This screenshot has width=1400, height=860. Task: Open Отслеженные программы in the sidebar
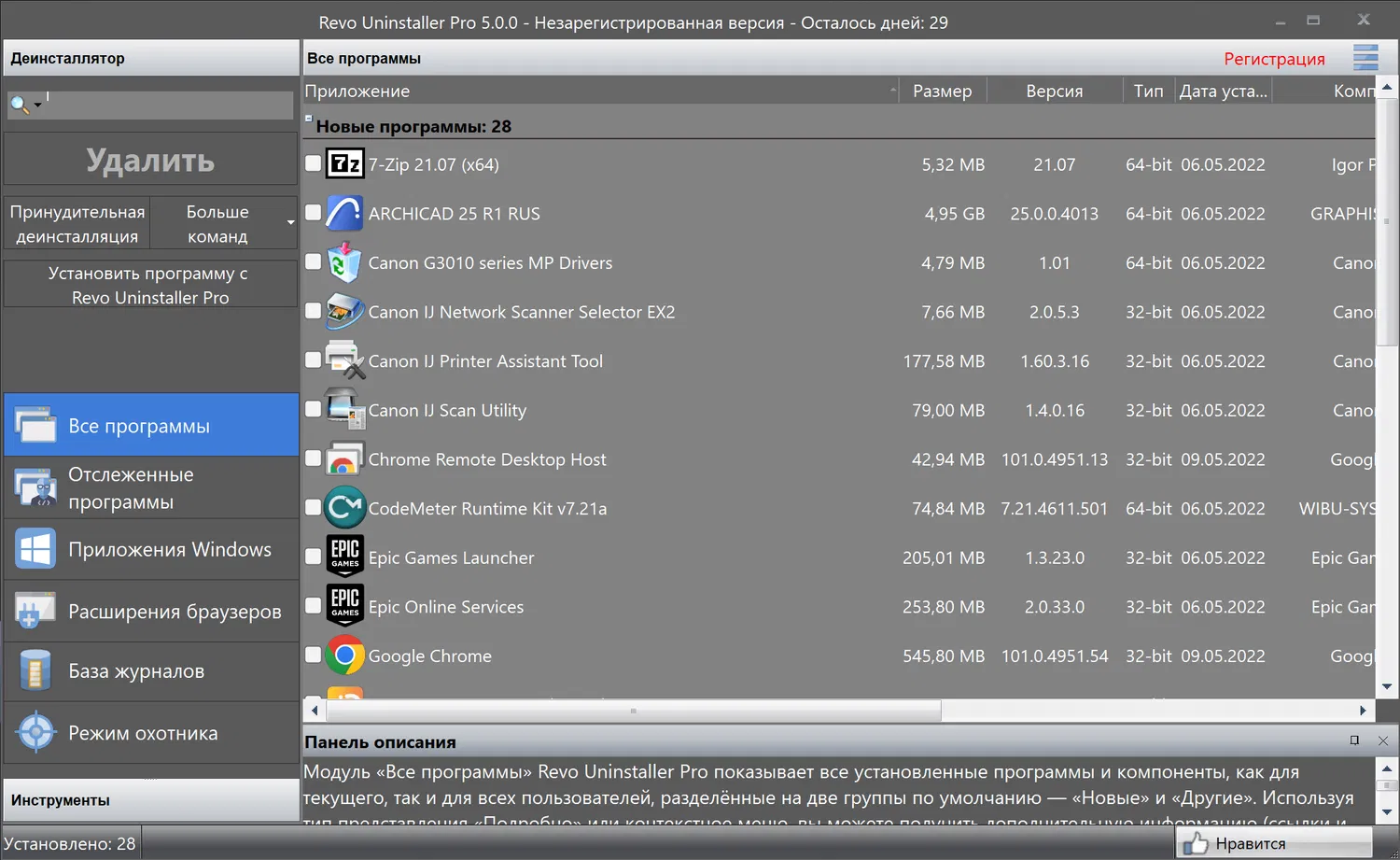tap(151, 487)
